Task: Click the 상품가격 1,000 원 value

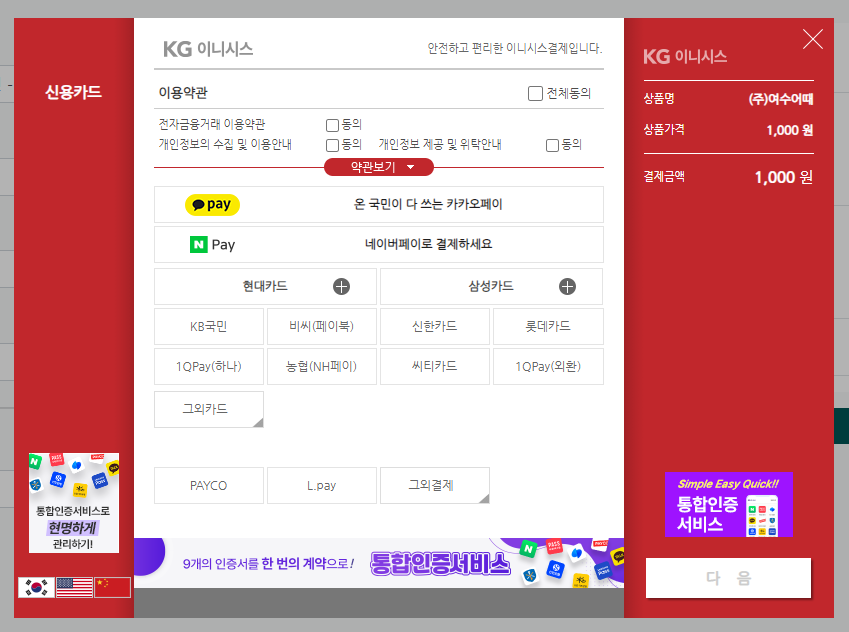Action: 789,130
